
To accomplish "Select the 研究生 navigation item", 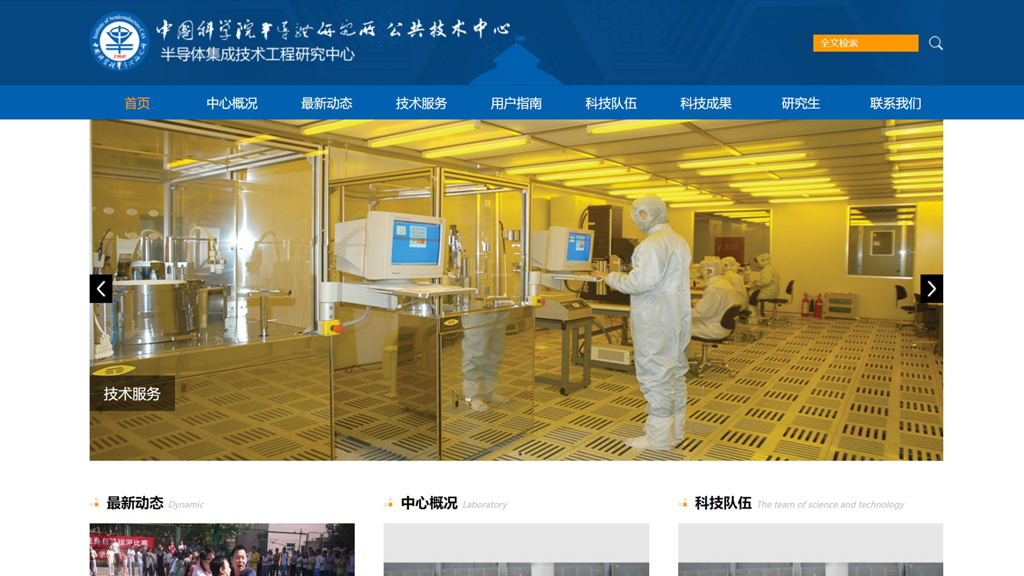I will (x=800, y=103).
